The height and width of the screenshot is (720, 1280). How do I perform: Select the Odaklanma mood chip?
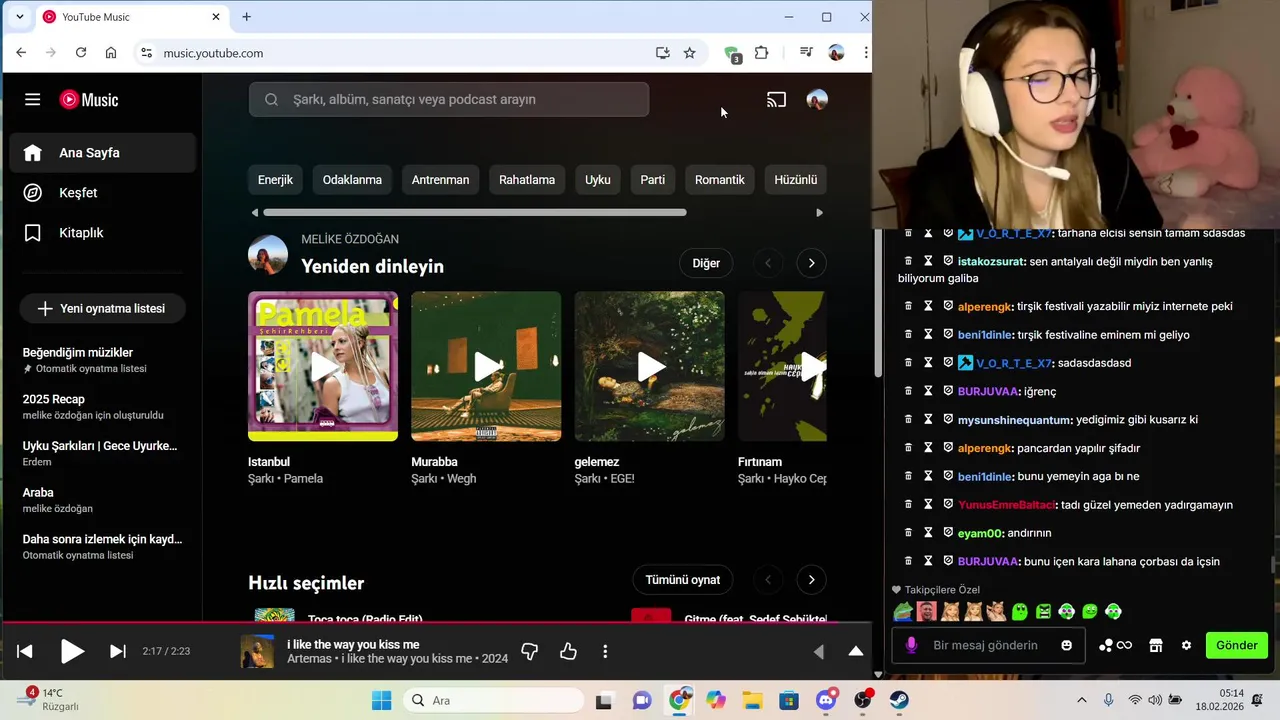coord(352,180)
